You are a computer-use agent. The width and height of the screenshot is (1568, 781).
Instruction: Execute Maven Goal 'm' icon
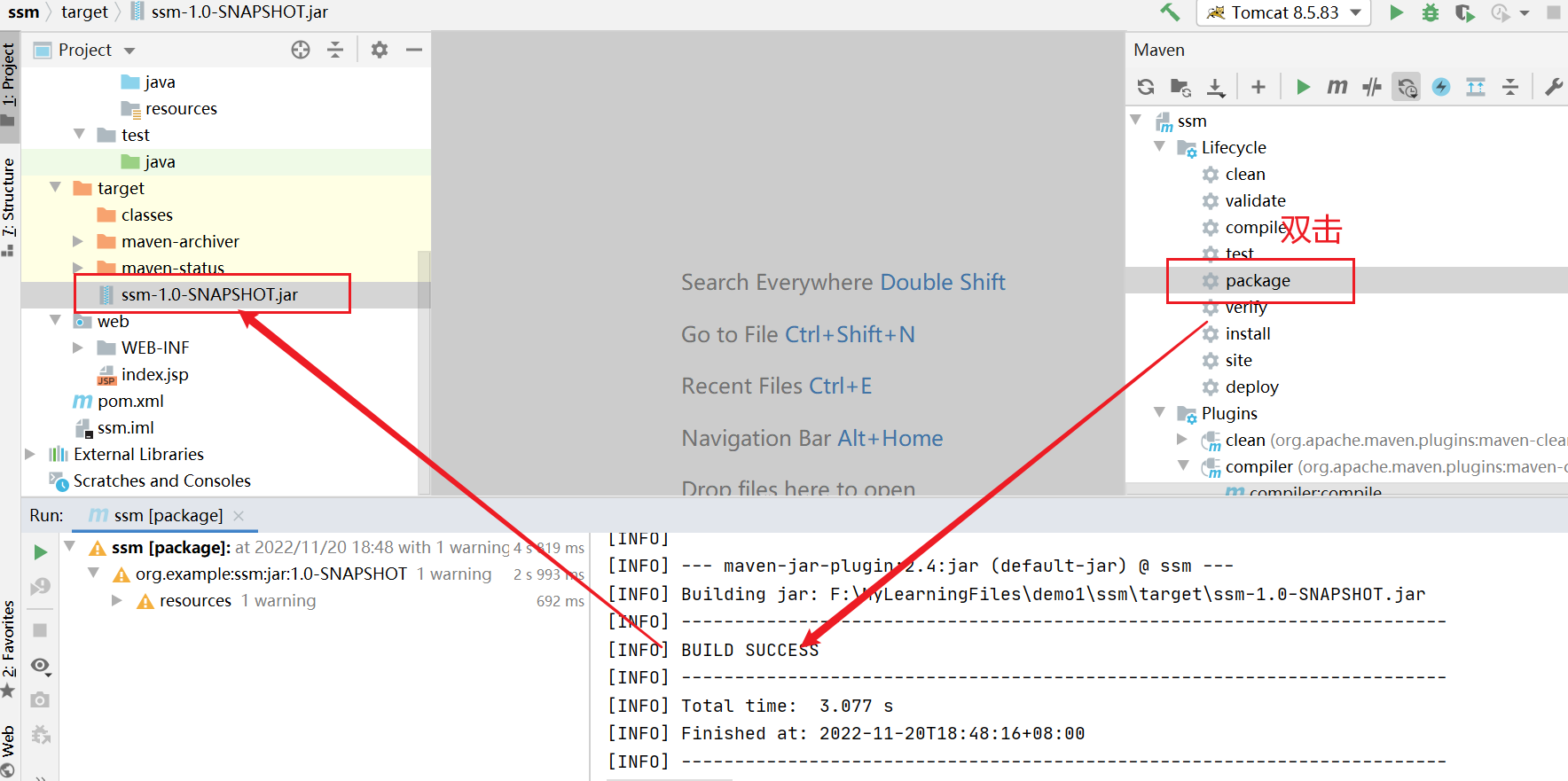(1337, 87)
